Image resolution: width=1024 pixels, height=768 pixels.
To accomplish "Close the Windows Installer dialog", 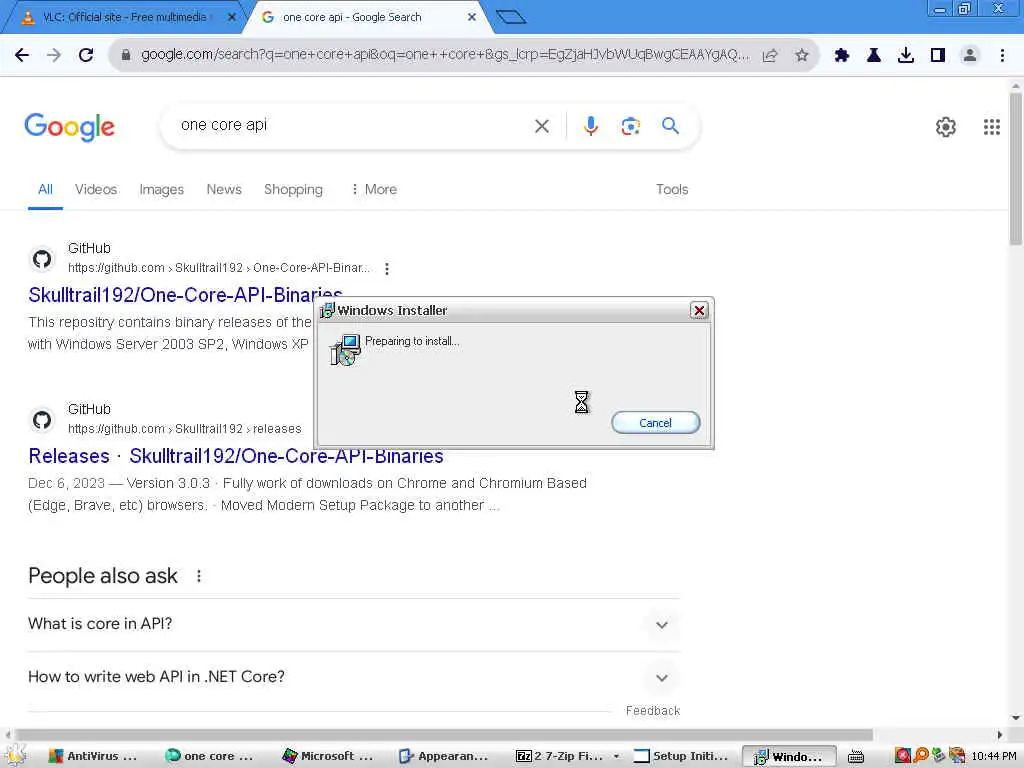I will coord(699,310).
